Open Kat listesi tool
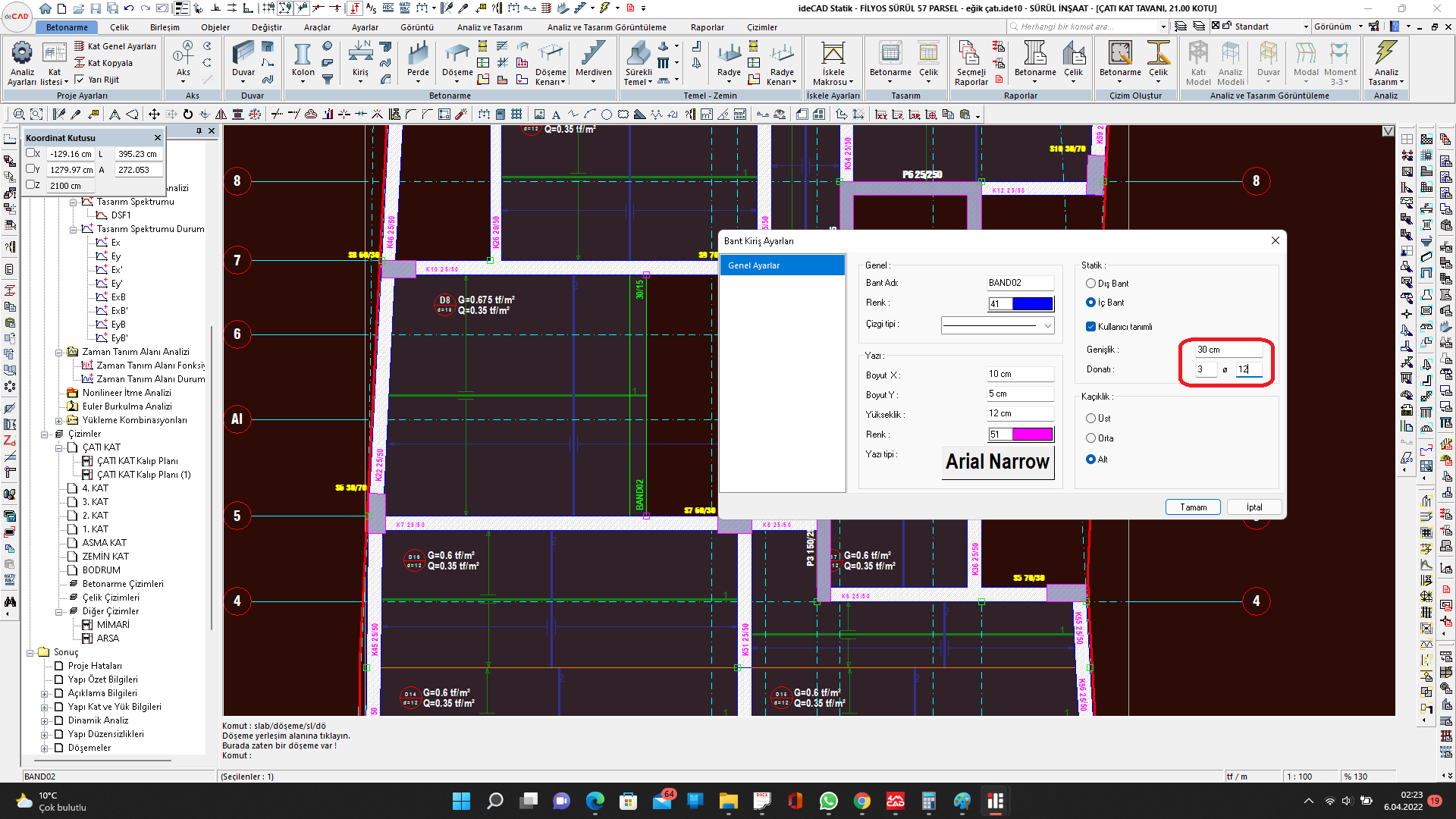This screenshot has width=1456, height=819. click(54, 64)
